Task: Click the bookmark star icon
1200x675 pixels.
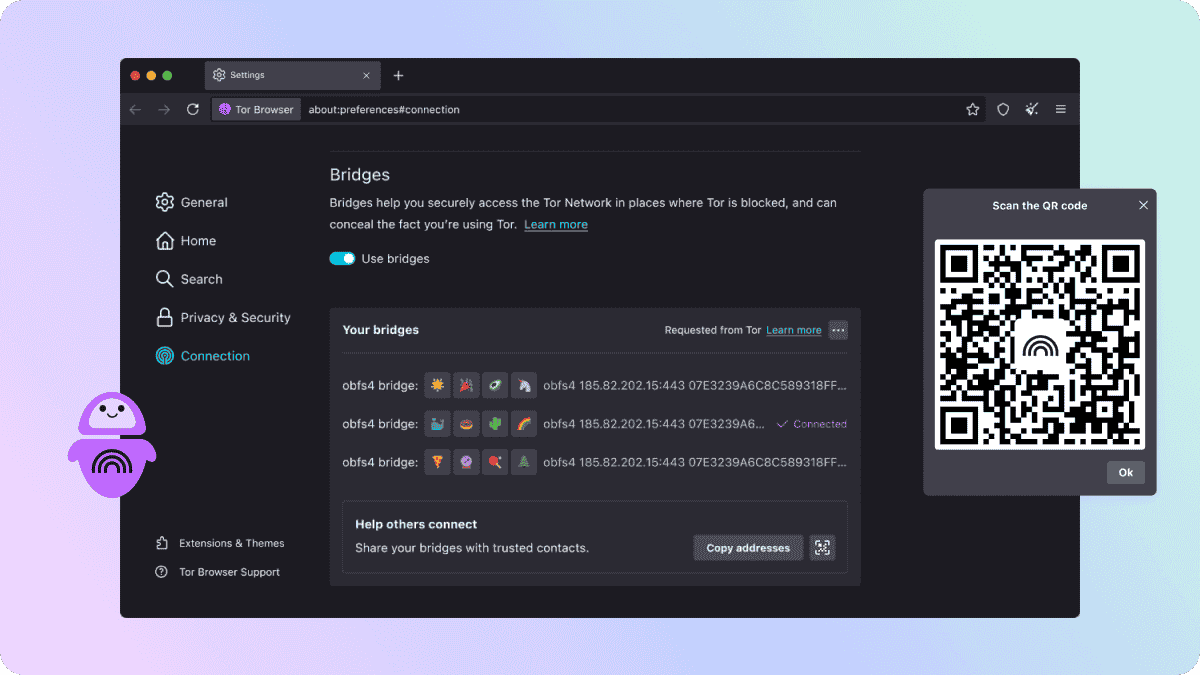Action: pyautogui.click(x=972, y=110)
